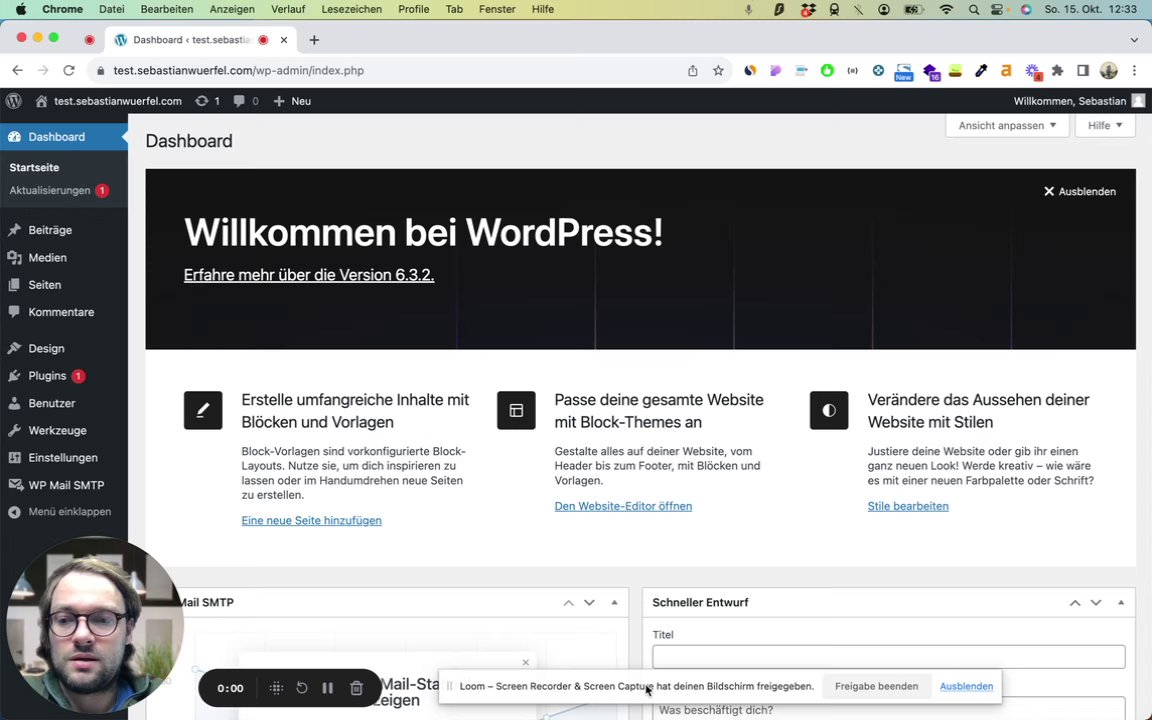Open macOS Spotlight search icon

973,10
